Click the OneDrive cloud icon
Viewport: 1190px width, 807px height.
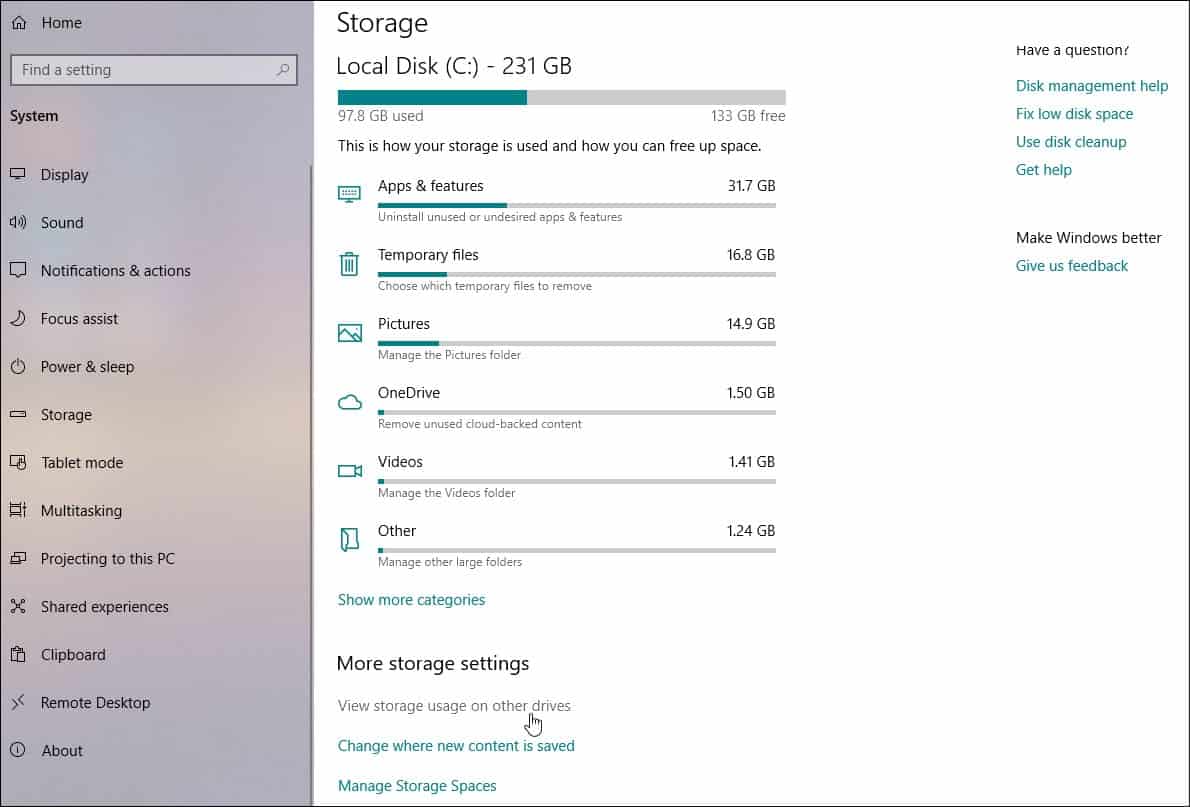click(x=349, y=402)
